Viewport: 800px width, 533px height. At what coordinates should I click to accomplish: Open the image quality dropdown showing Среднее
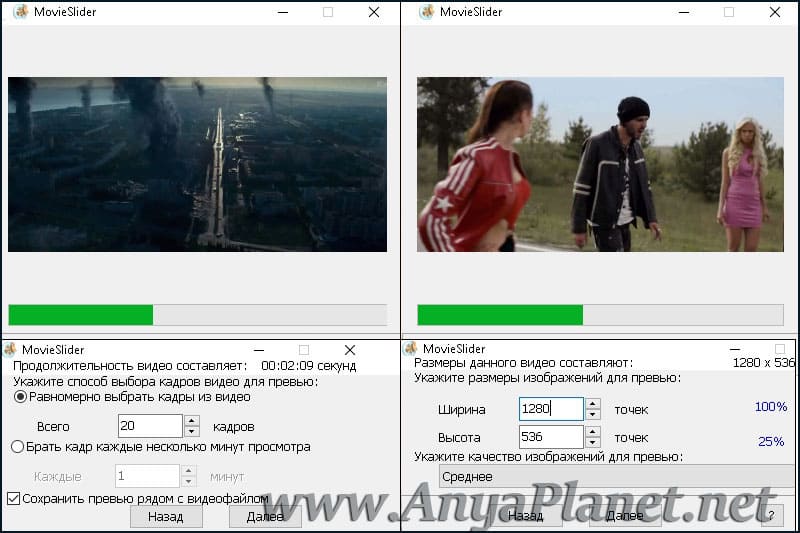pos(616,476)
